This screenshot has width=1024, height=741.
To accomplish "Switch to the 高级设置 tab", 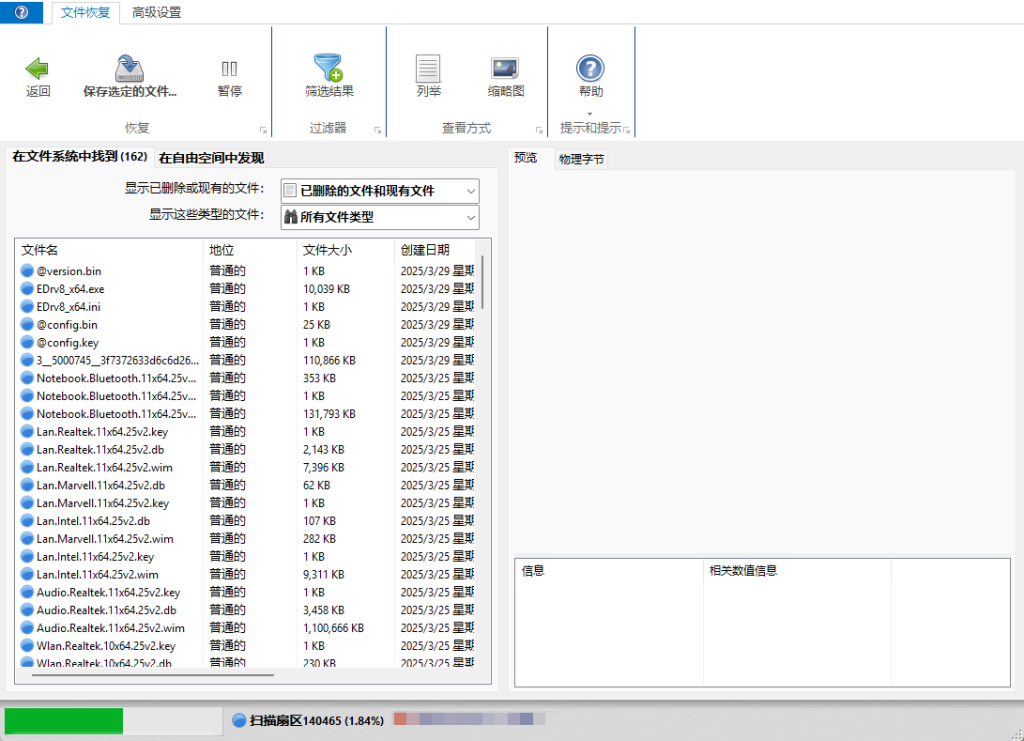I will pos(156,13).
